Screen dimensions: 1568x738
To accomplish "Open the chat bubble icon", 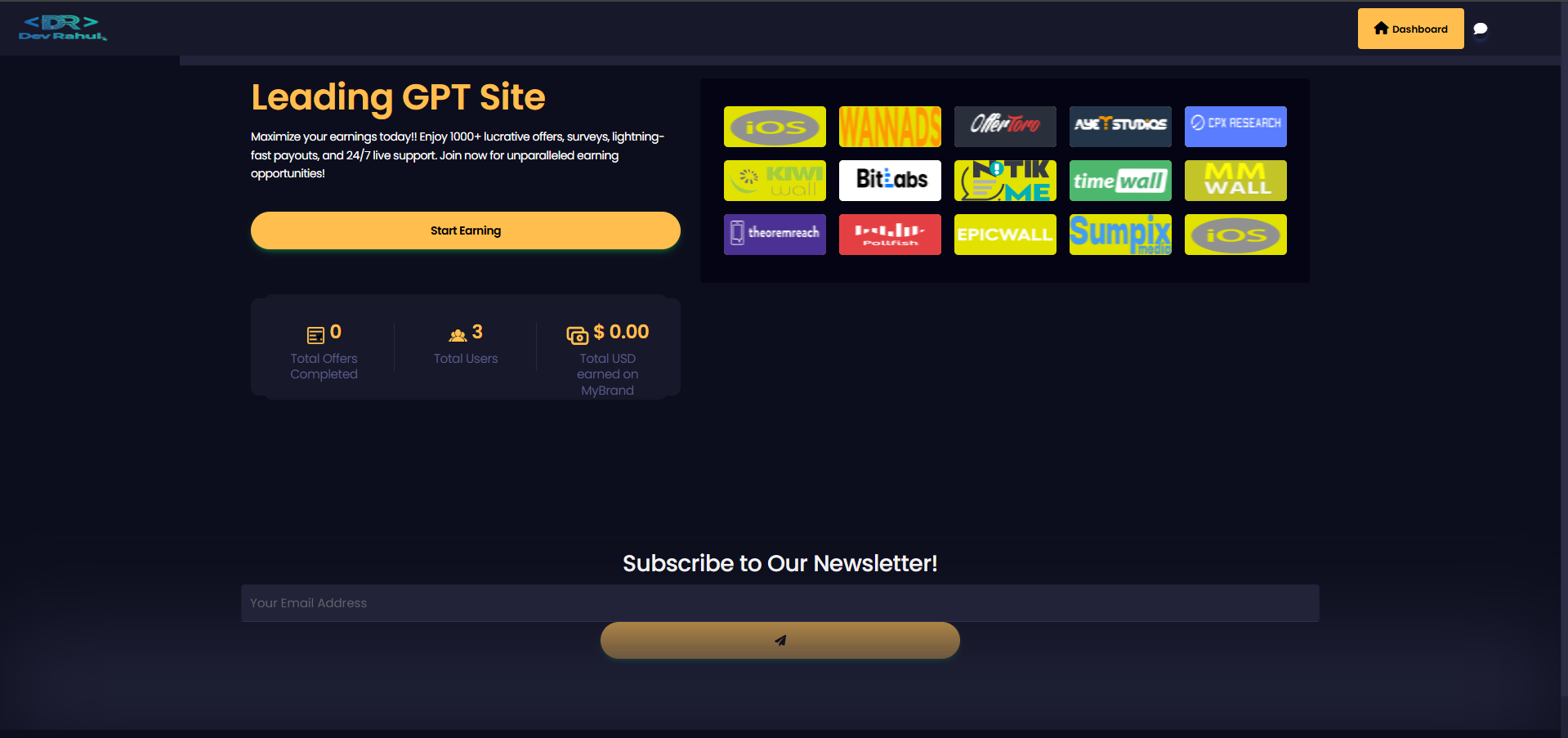I will tap(1480, 29).
